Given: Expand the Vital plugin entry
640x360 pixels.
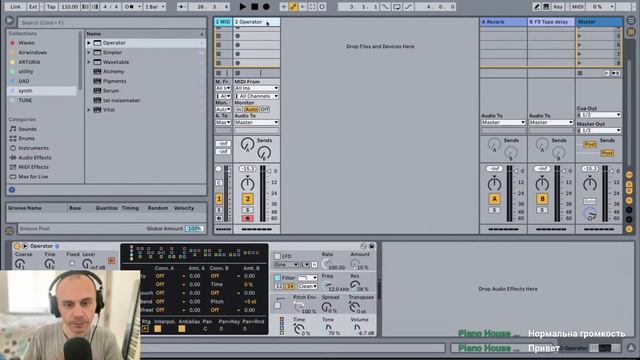Looking at the screenshot, I should tap(89, 110).
